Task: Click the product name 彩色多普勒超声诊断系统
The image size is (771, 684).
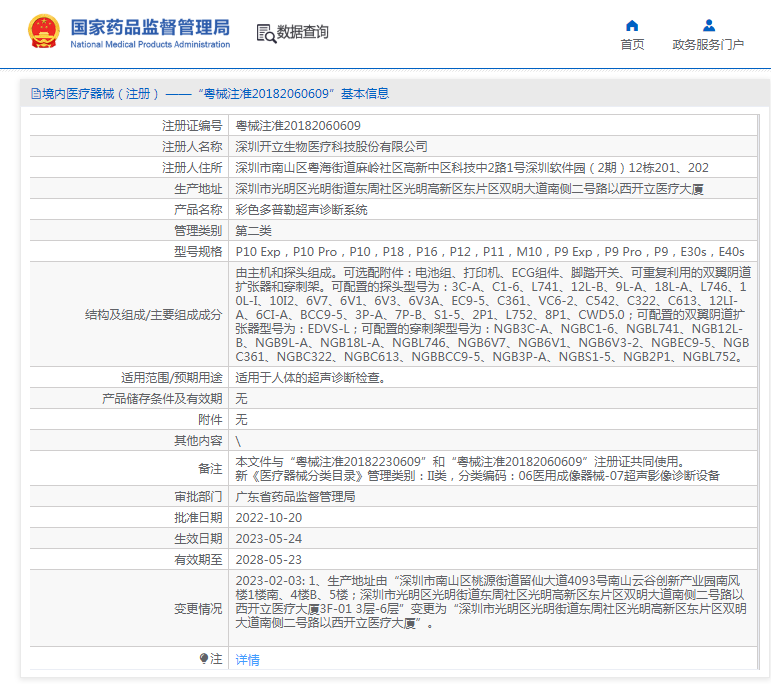Action: 301,210
